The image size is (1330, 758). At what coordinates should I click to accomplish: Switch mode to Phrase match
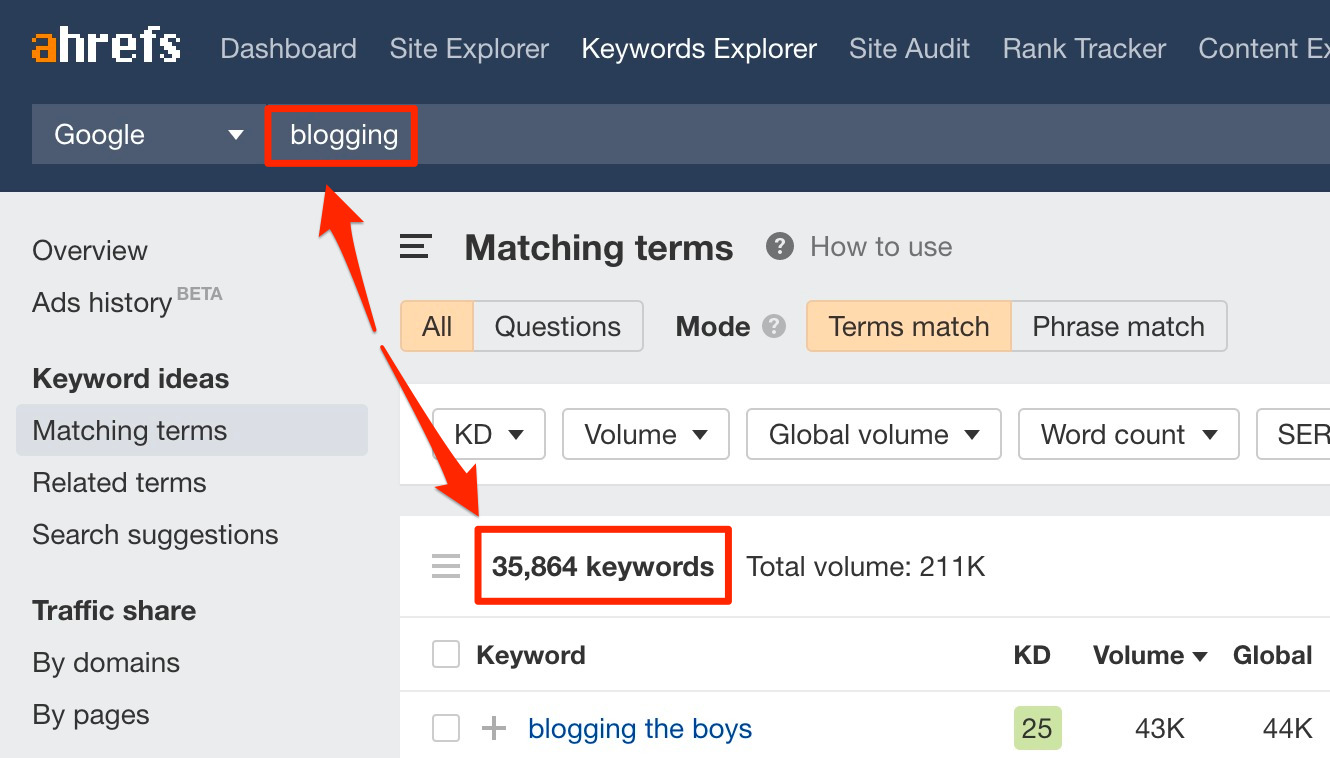pyautogui.click(x=1118, y=327)
